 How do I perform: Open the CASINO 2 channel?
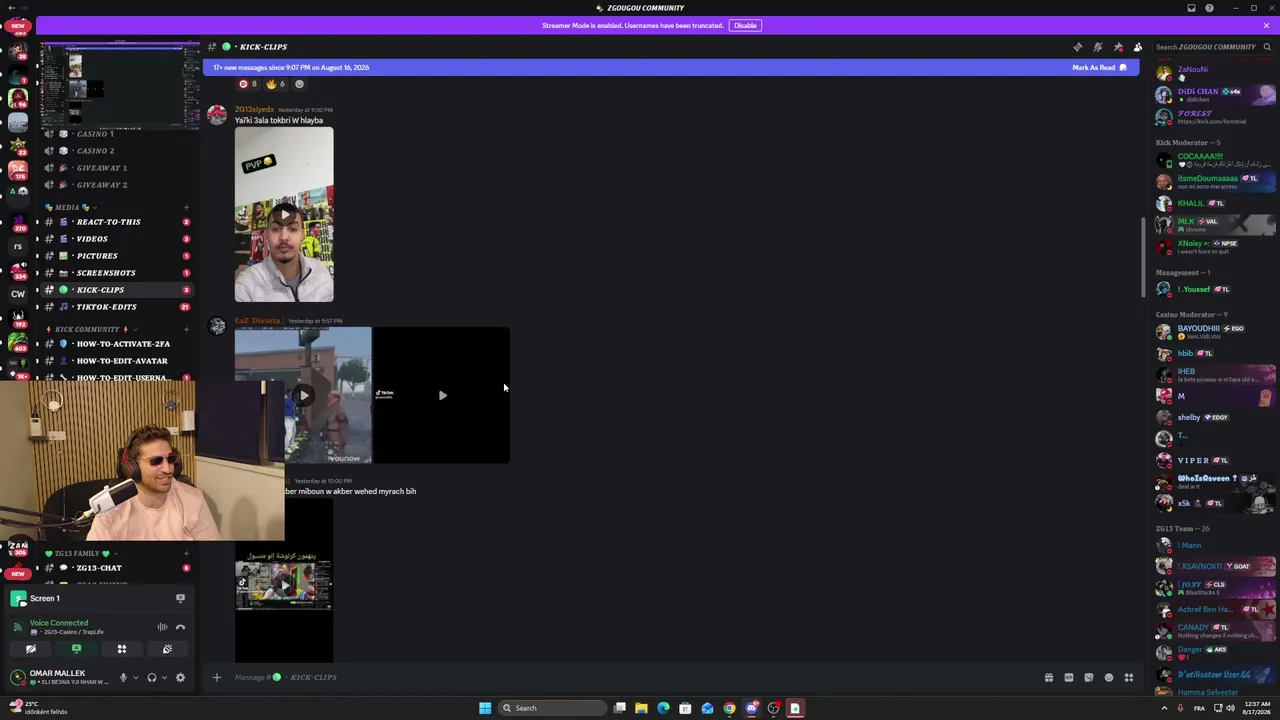point(116,151)
